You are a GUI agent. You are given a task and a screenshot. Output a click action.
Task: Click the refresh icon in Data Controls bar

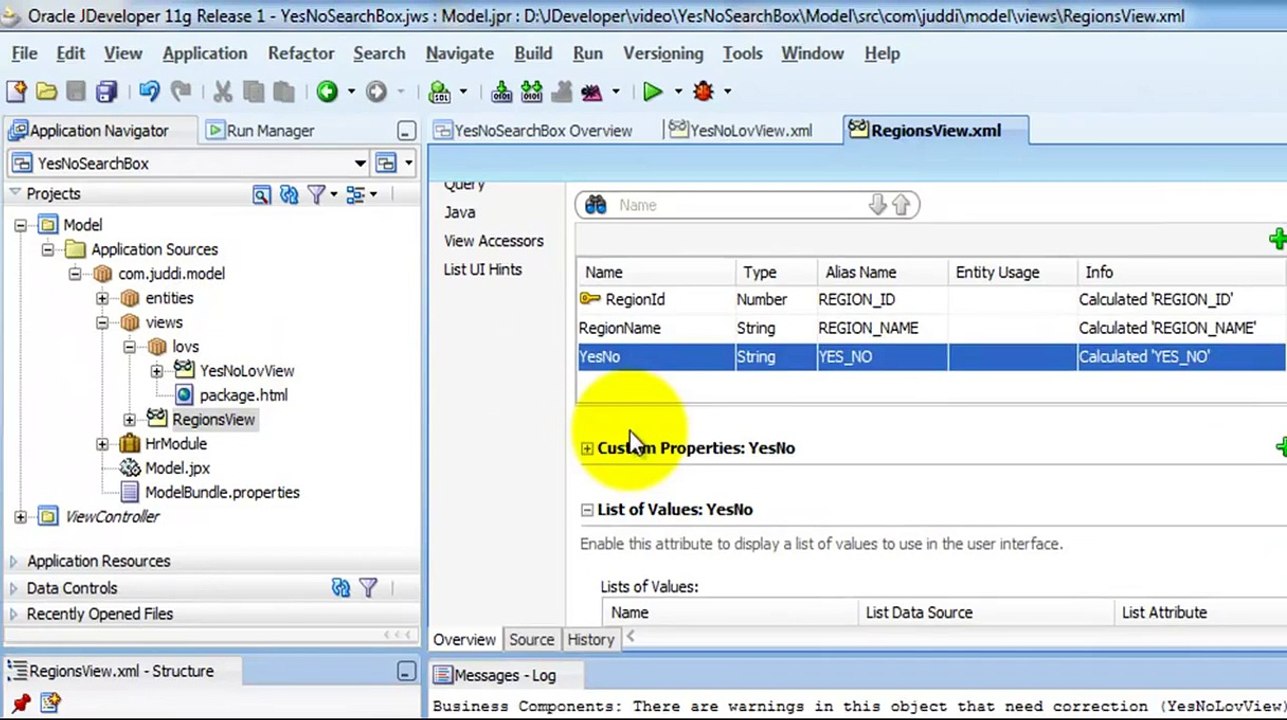coord(341,588)
